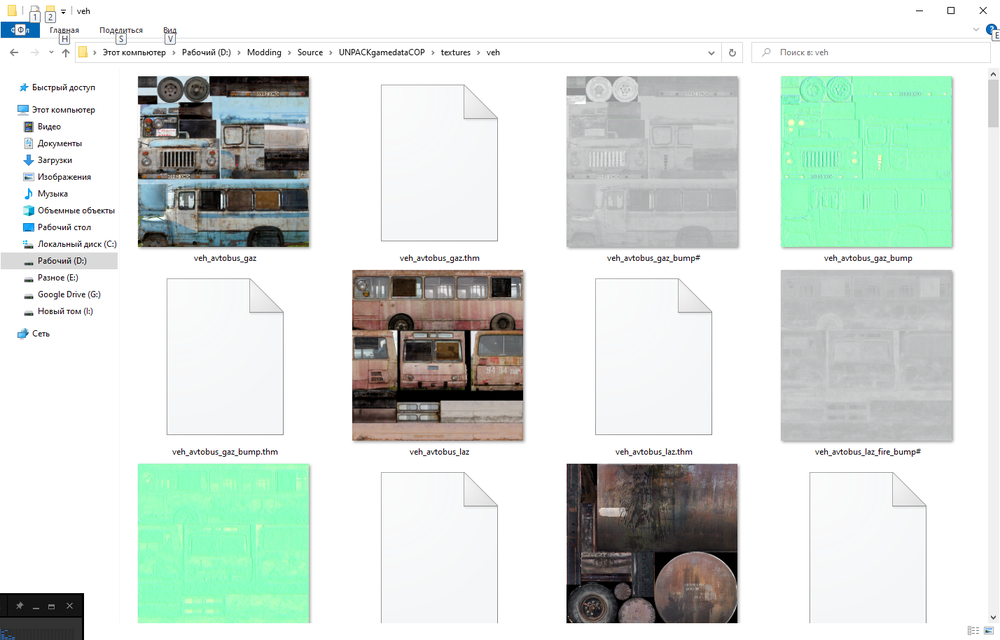Viewport: 1000px width, 640px height.
Task: Click the veh_avtobus_gaz.thm file icon
Action: pos(438,162)
